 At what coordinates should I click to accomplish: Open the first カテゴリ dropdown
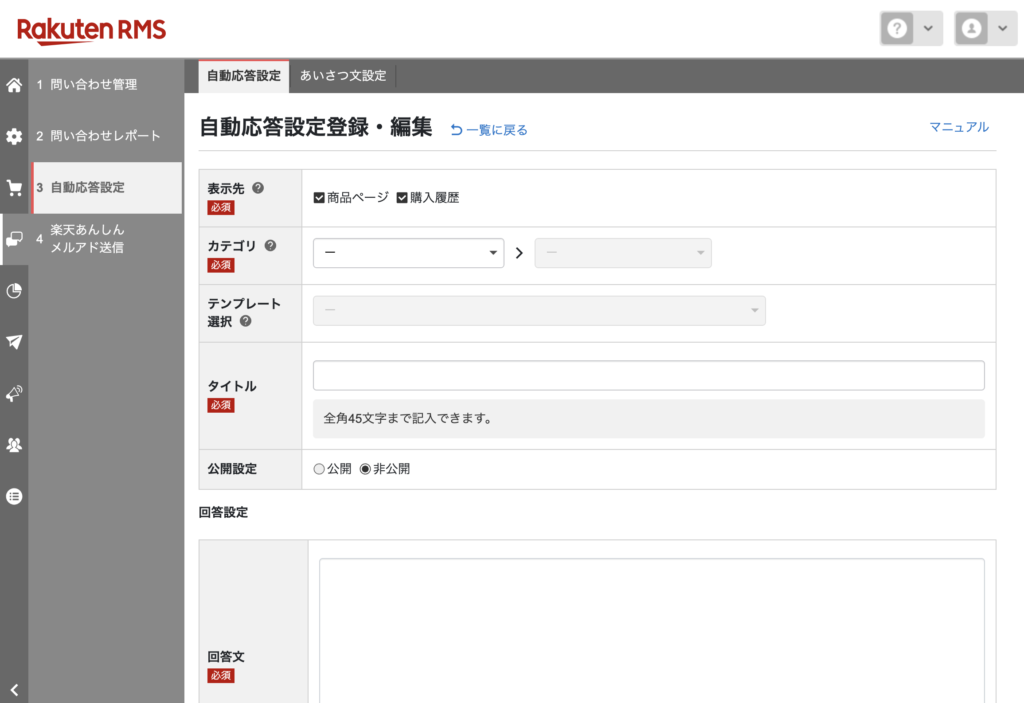tap(409, 253)
